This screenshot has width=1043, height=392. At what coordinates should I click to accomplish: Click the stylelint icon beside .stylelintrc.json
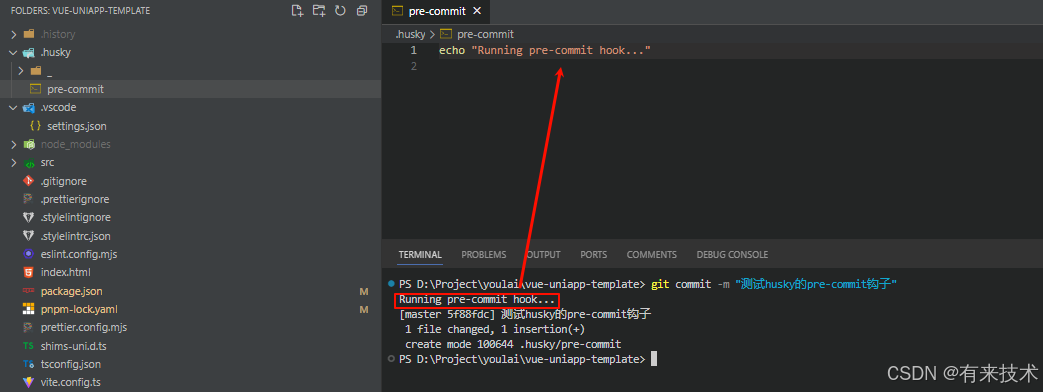28,236
